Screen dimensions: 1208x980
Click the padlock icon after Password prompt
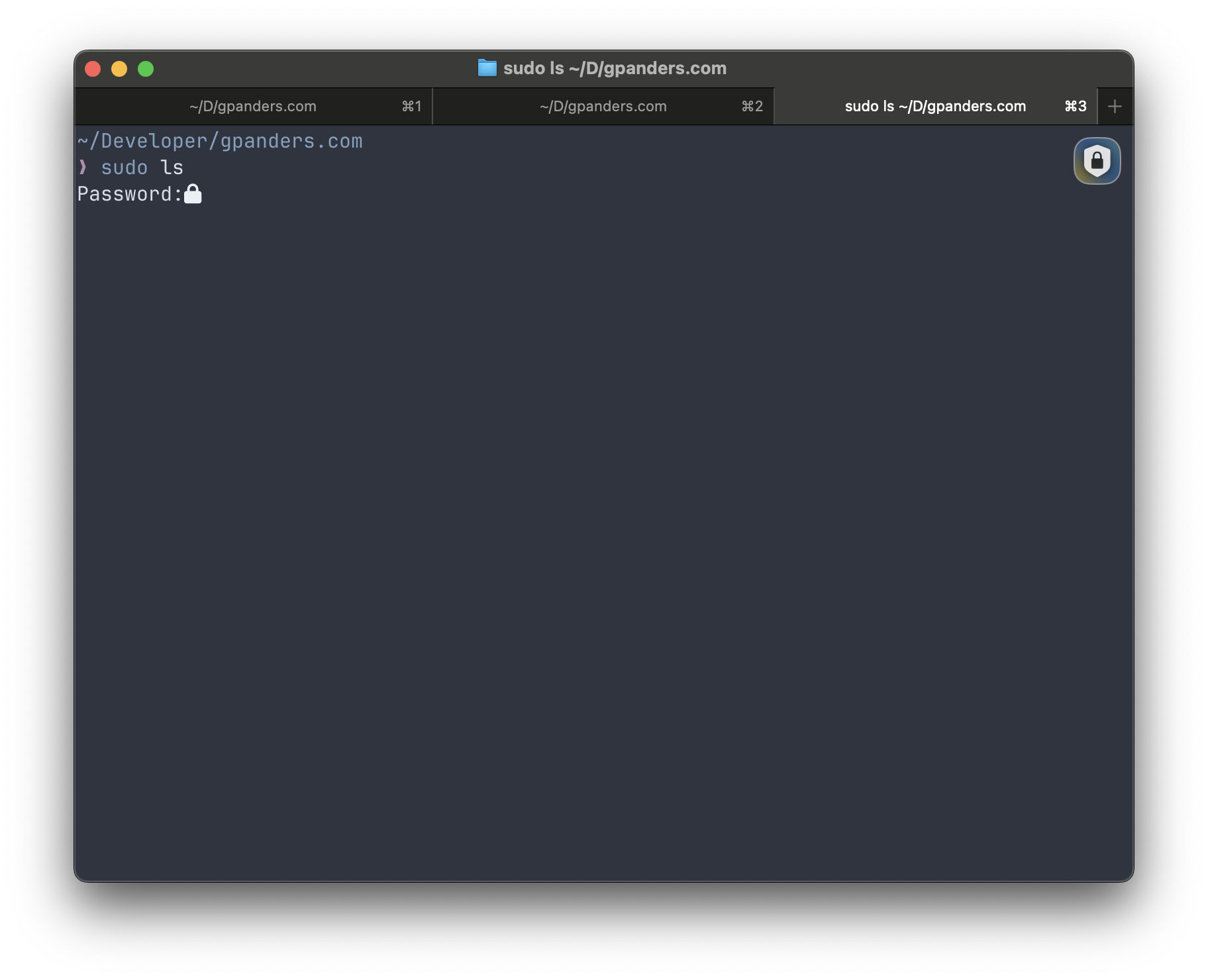click(x=193, y=194)
